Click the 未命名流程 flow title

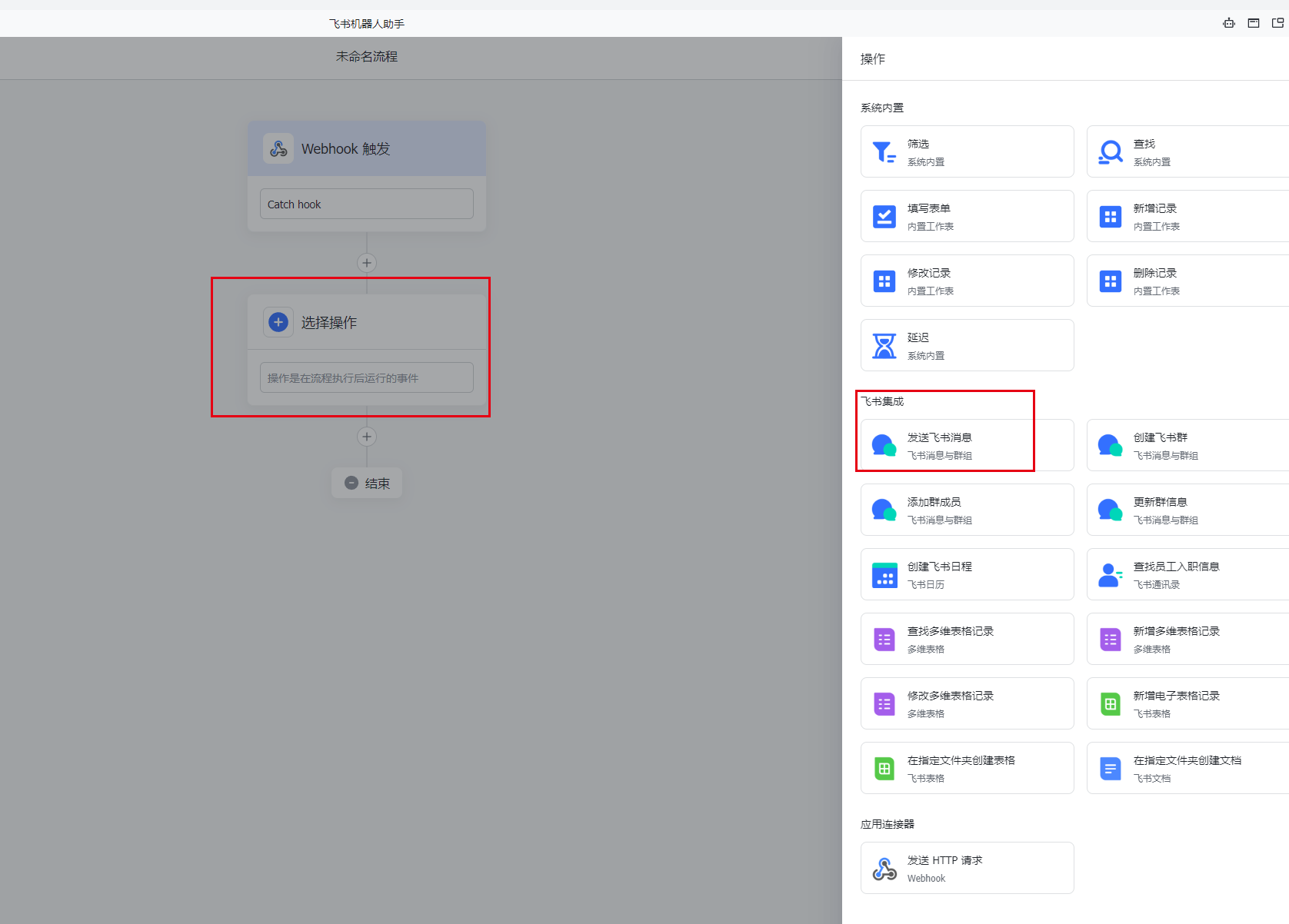click(367, 57)
